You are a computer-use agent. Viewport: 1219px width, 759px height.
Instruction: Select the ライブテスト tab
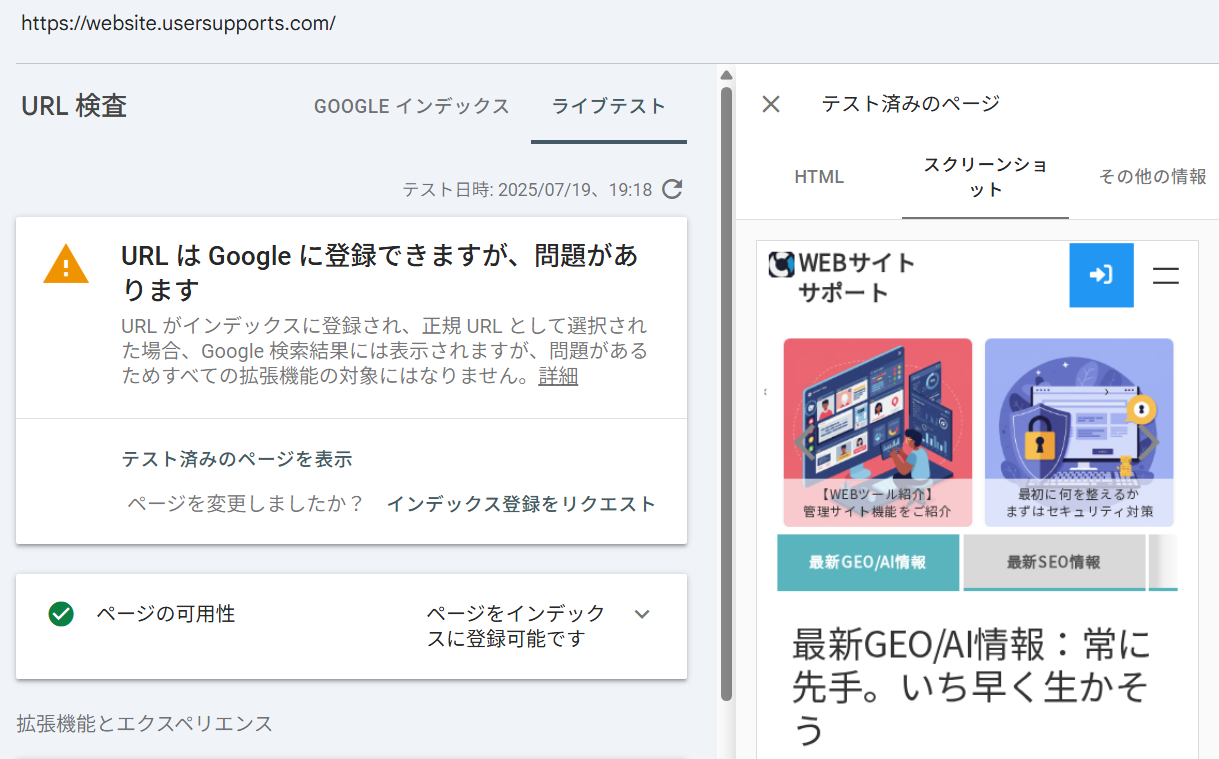(x=608, y=106)
